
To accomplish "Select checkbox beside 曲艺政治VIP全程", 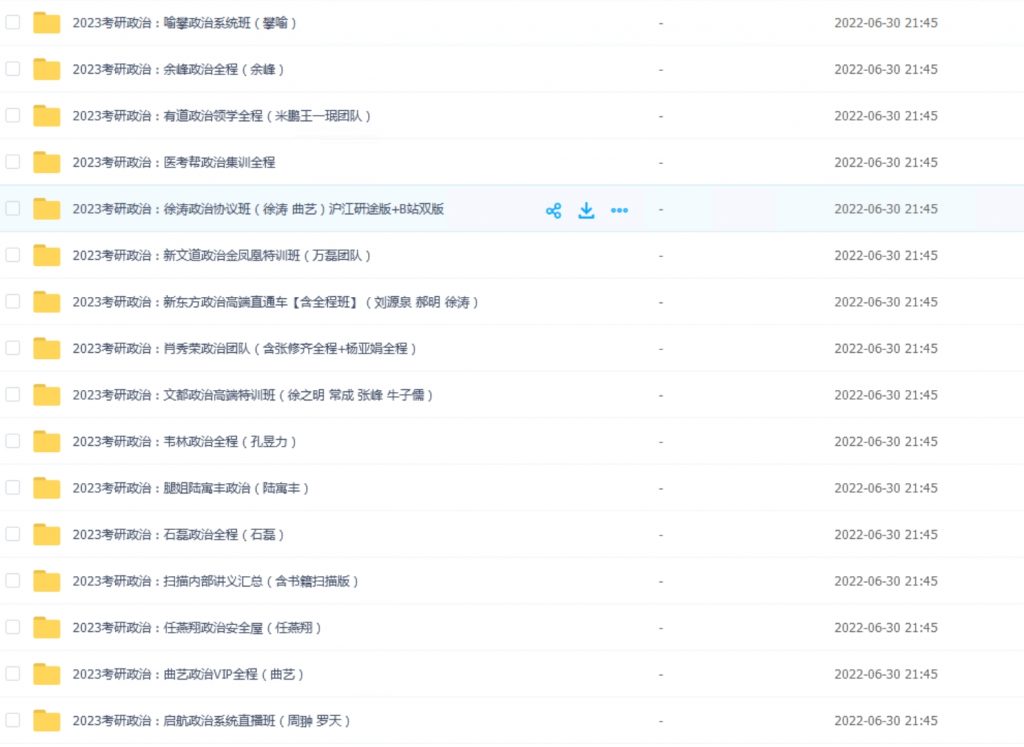I will point(12,673).
